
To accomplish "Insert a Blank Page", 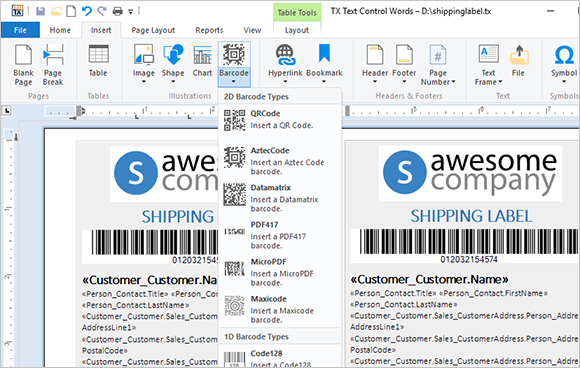I will [x=23, y=65].
